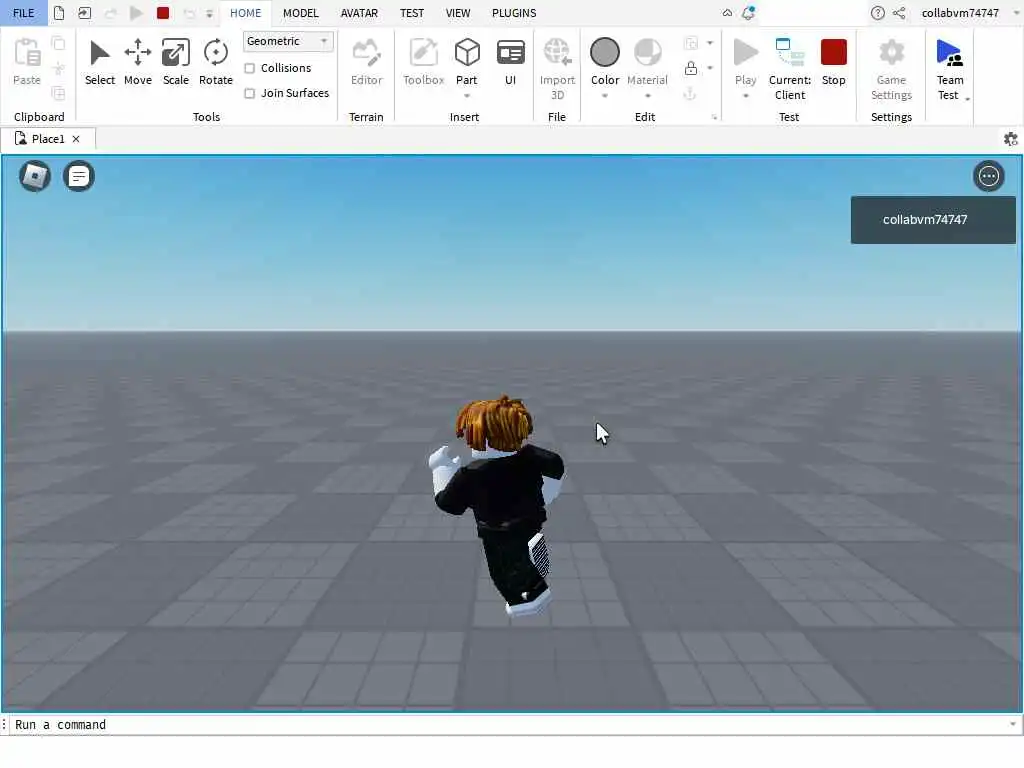This screenshot has height=768, width=1024.
Task: Open the FILE menu
Action: pos(24,13)
